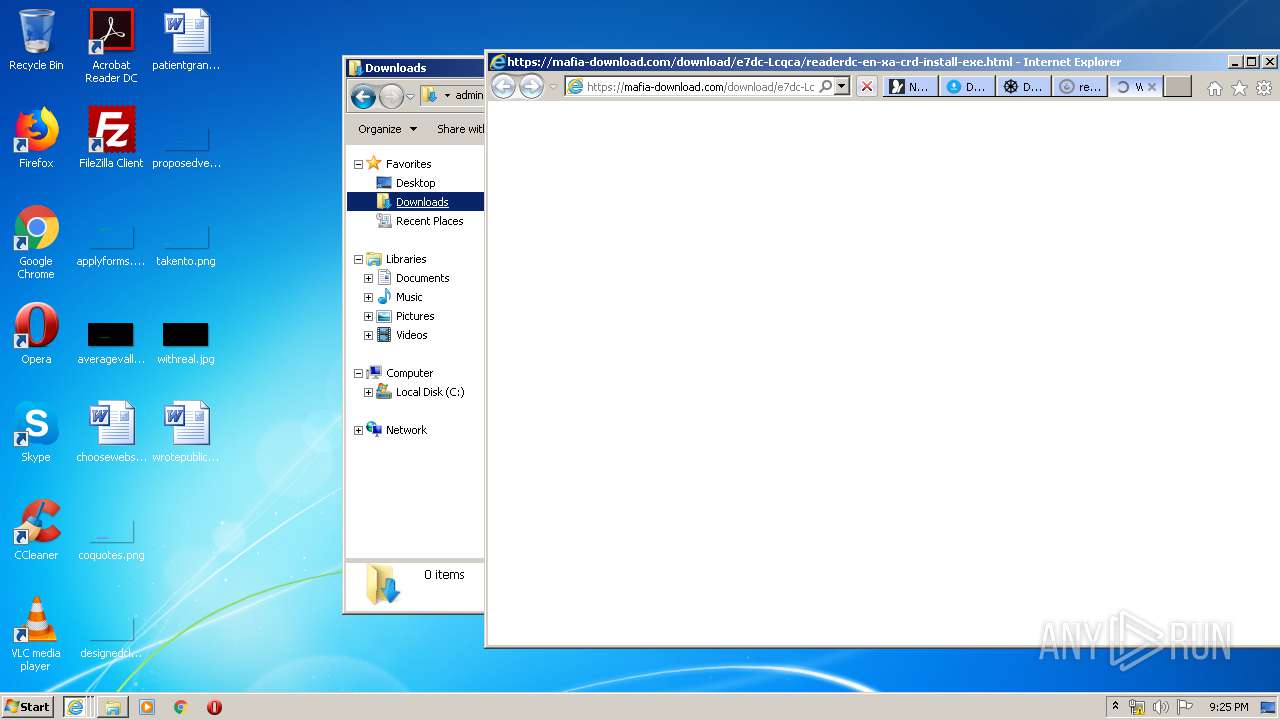1280x720 pixels.
Task: Switch to the 'N...' tab in IE
Action: (x=910, y=87)
